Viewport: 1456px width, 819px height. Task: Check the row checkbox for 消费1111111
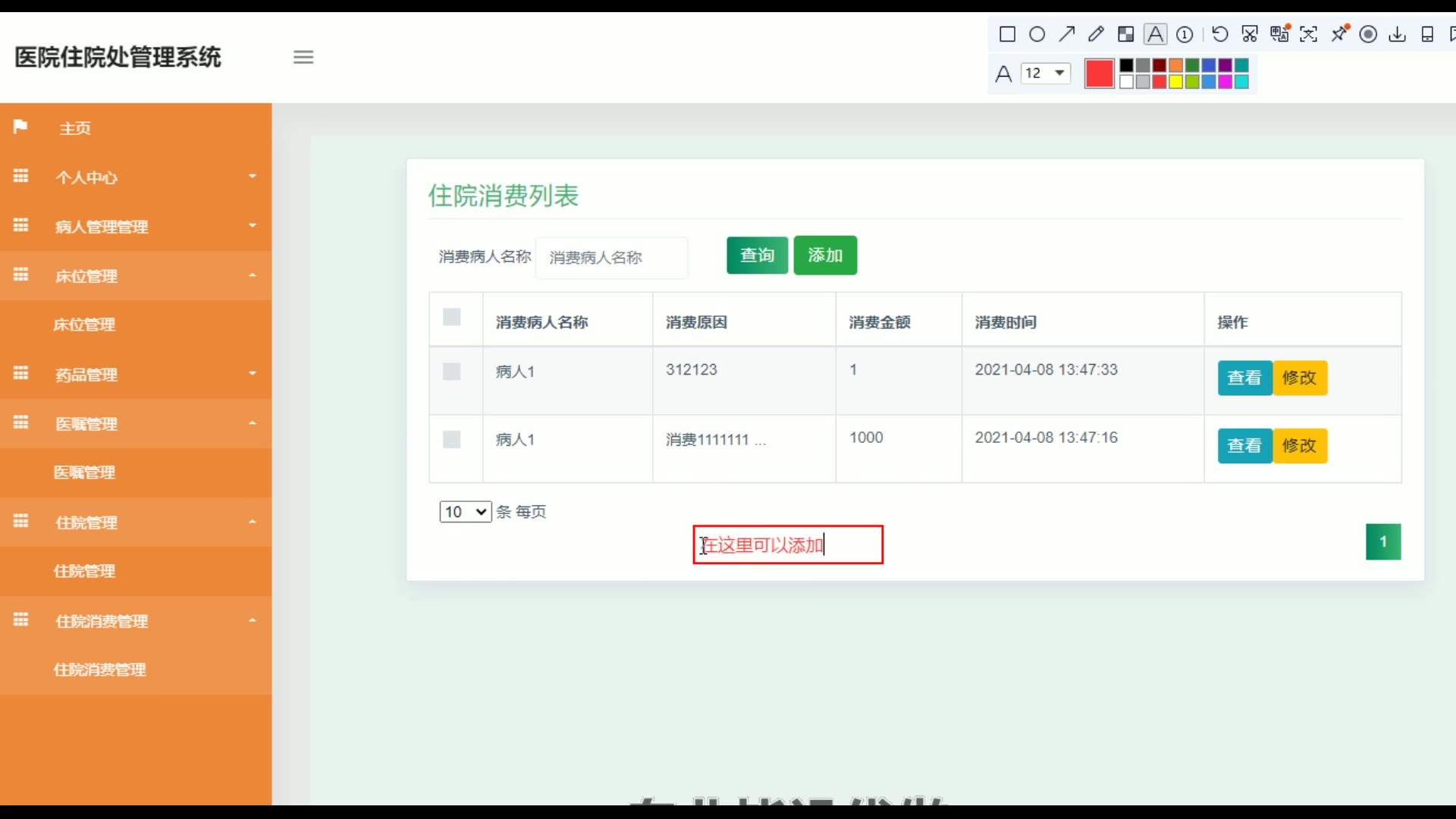(x=451, y=440)
